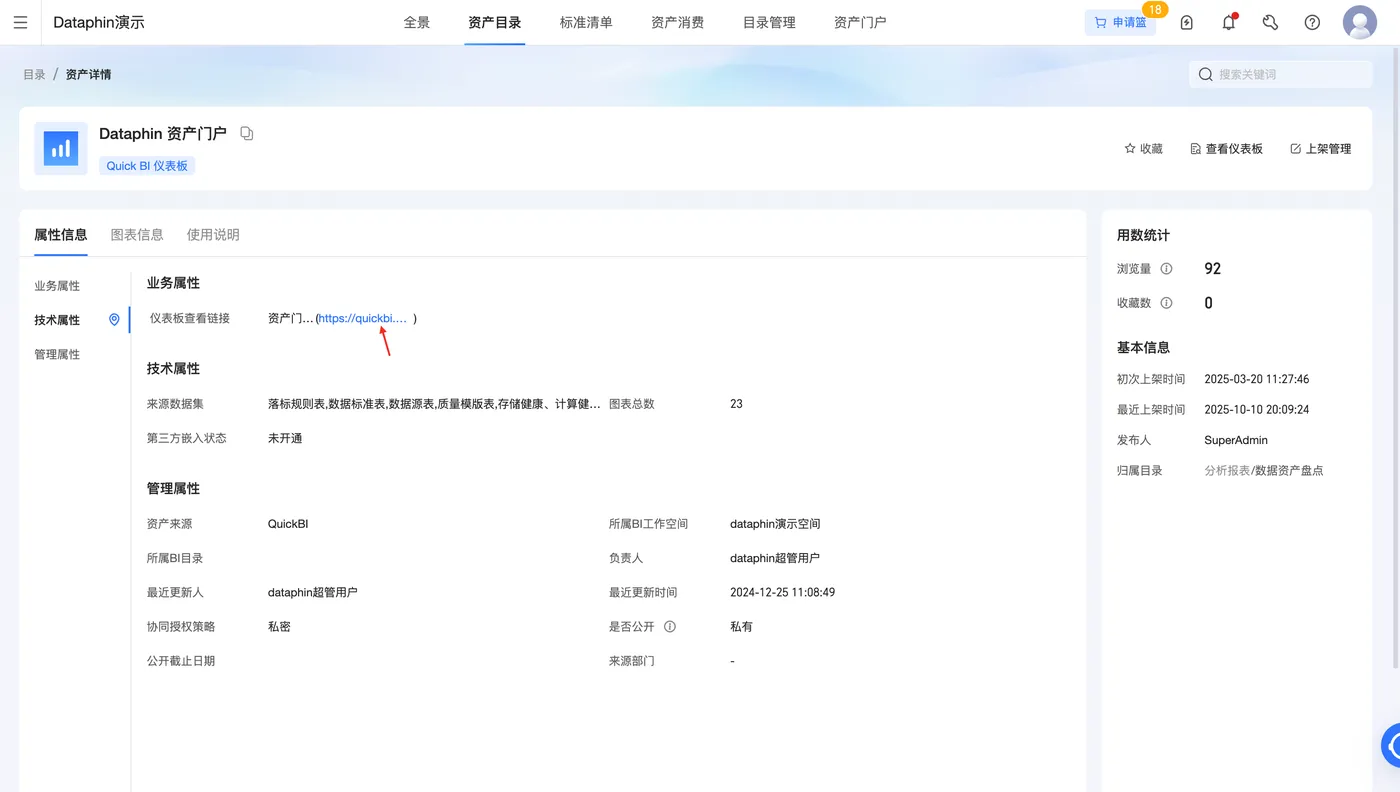Image resolution: width=1400 pixels, height=792 pixels.
Task: Click the 用数统计 heading
Action: [1143, 236]
